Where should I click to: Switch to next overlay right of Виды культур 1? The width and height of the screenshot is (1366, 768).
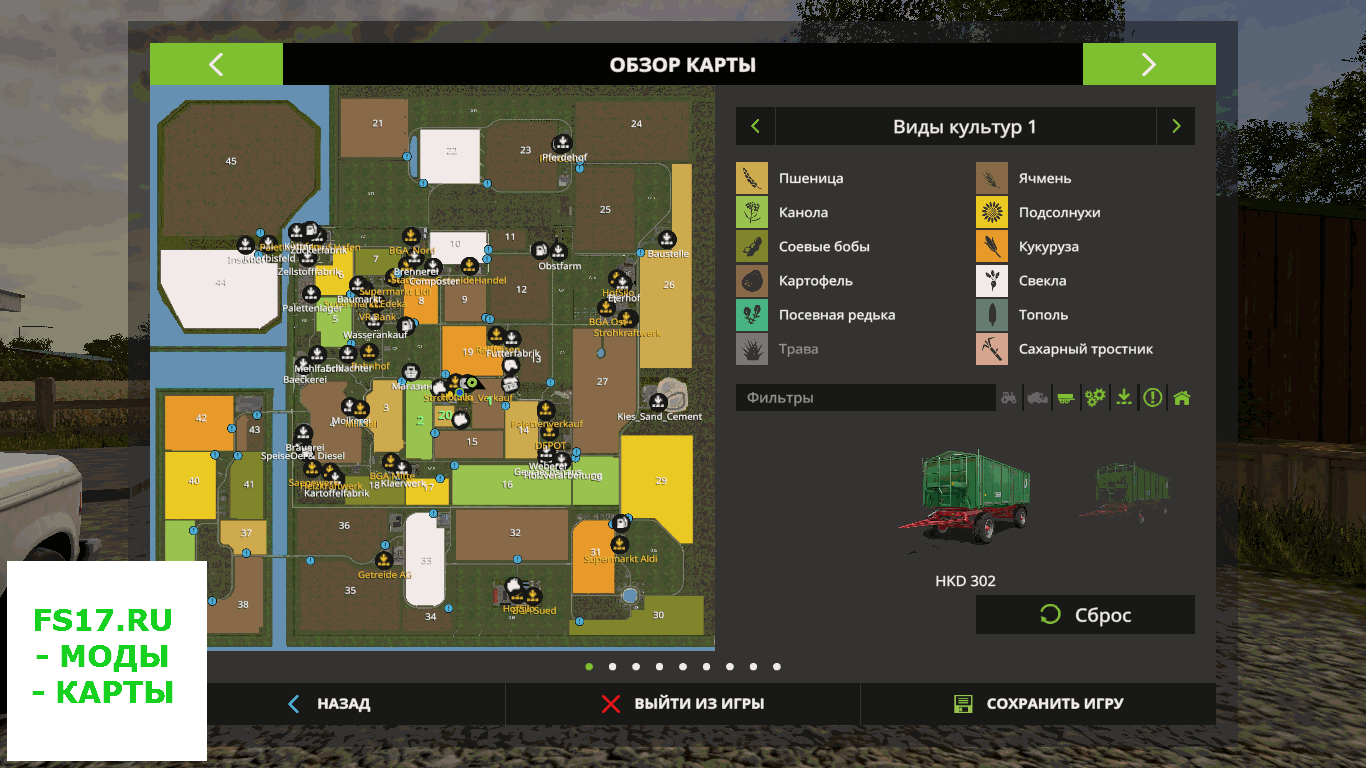1176,127
